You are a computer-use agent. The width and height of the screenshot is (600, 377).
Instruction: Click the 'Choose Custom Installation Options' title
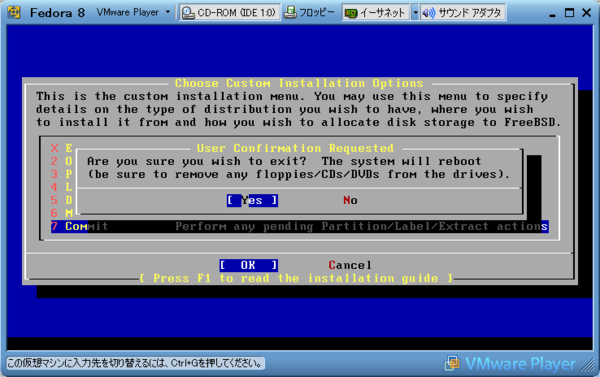pyautogui.click(x=299, y=83)
